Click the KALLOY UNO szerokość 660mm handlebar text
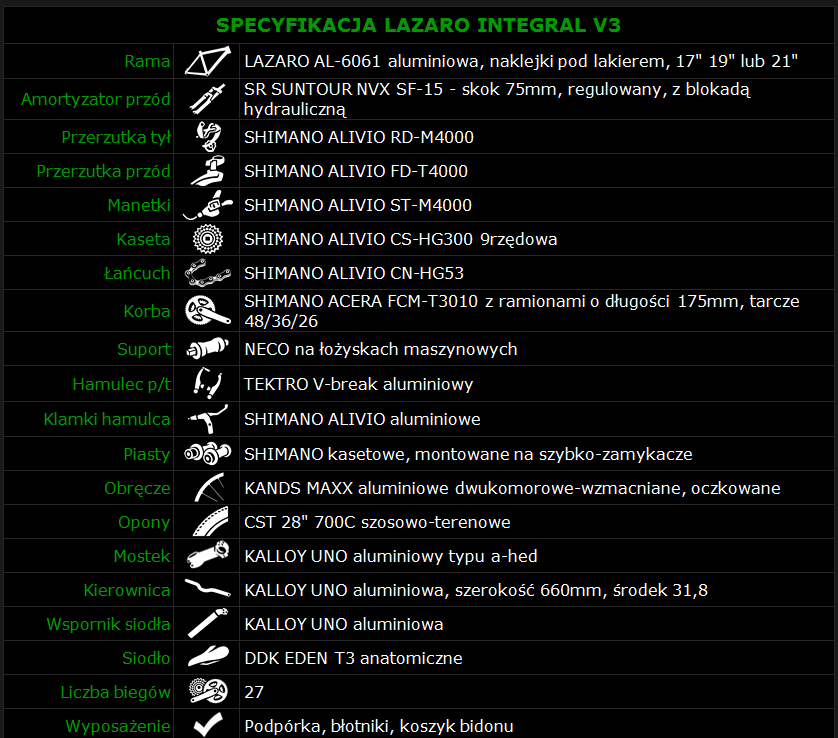Image resolution: width=838 pixels, height=738 pixels. tap(476, 590)
